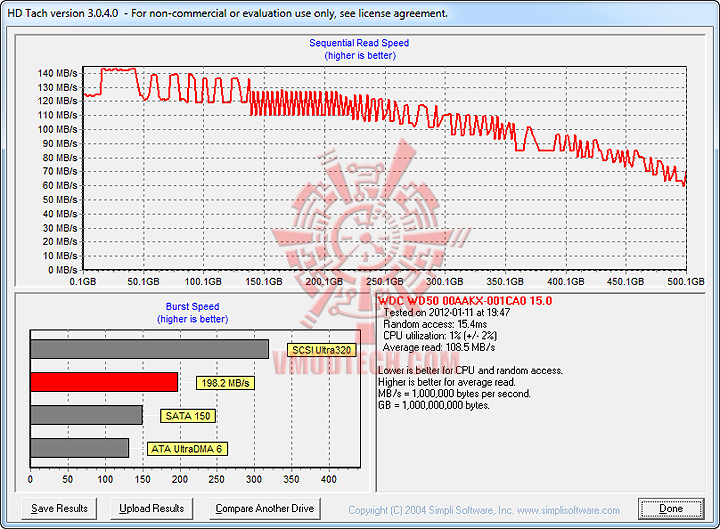Click the SCSI Ultra320 label
The width and height of the screenshot is (720, 529).
[x=321, y=350]
